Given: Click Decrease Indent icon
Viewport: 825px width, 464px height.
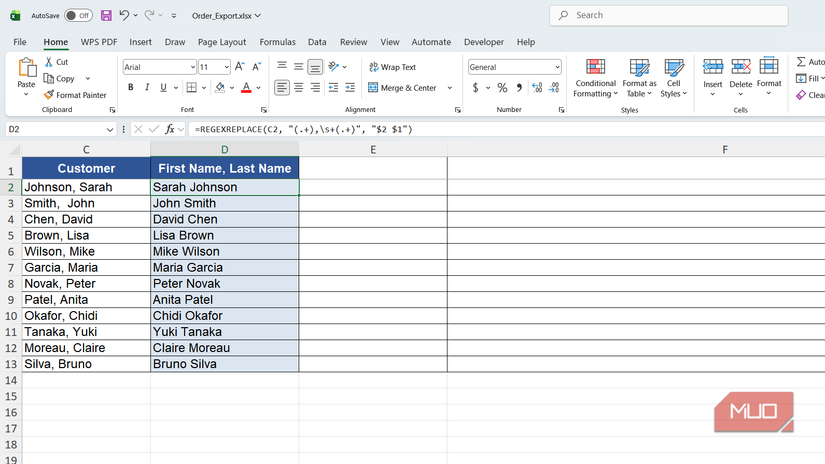Looking at the screenshot, I should (334, 87).
